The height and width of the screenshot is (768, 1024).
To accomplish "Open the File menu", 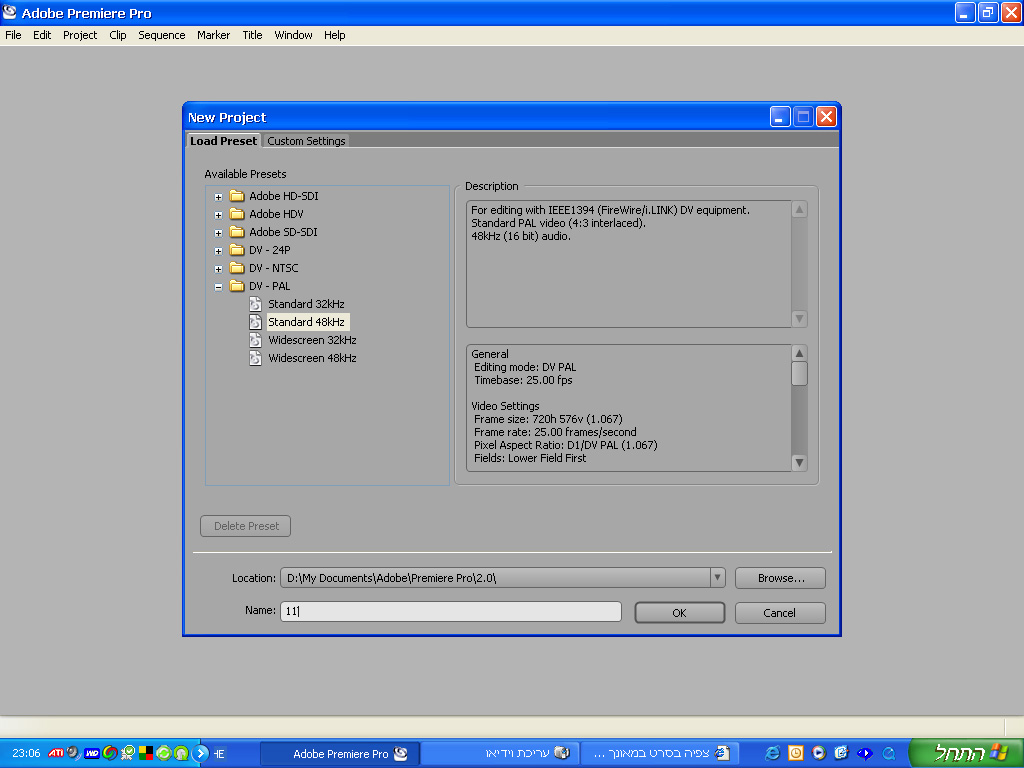I will (13, 35).
